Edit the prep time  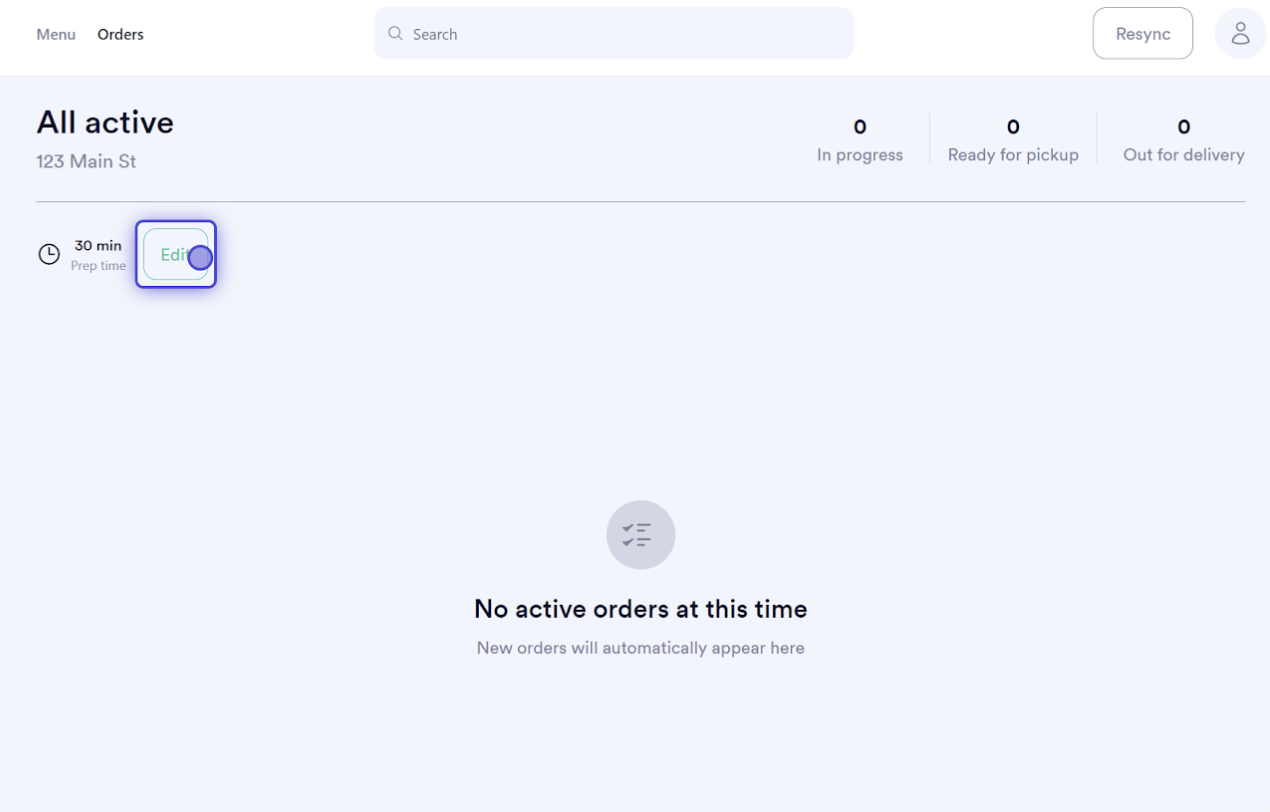[176, 254]
